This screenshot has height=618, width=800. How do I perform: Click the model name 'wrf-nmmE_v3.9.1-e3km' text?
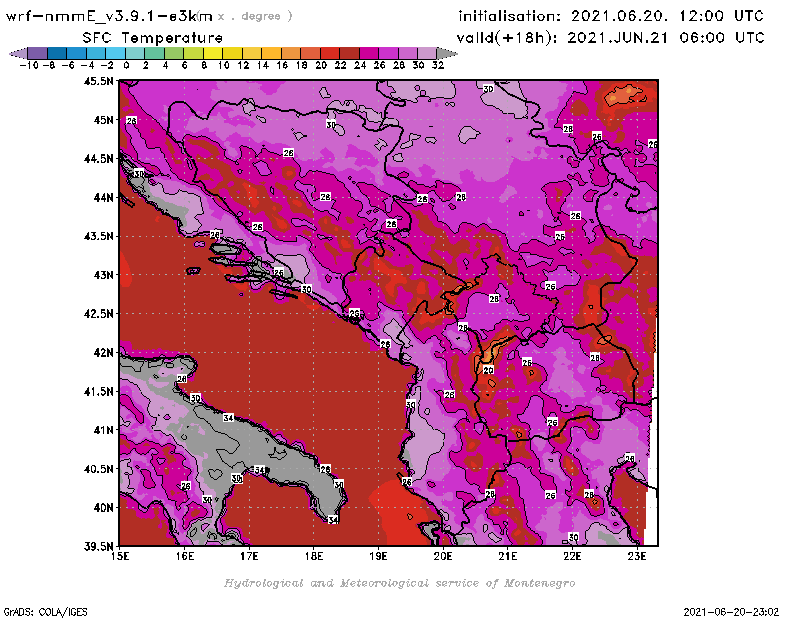[109, 16]
